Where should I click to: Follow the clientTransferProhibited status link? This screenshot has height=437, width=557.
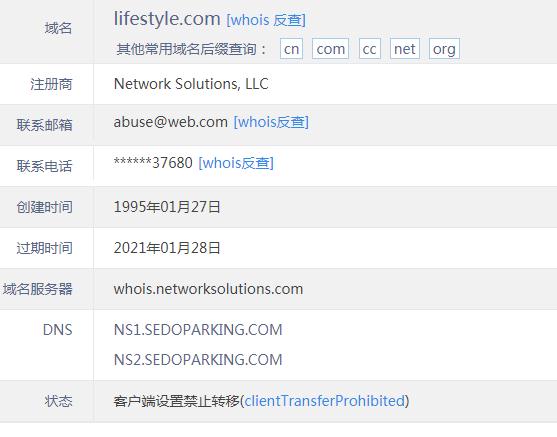[325, 401]
